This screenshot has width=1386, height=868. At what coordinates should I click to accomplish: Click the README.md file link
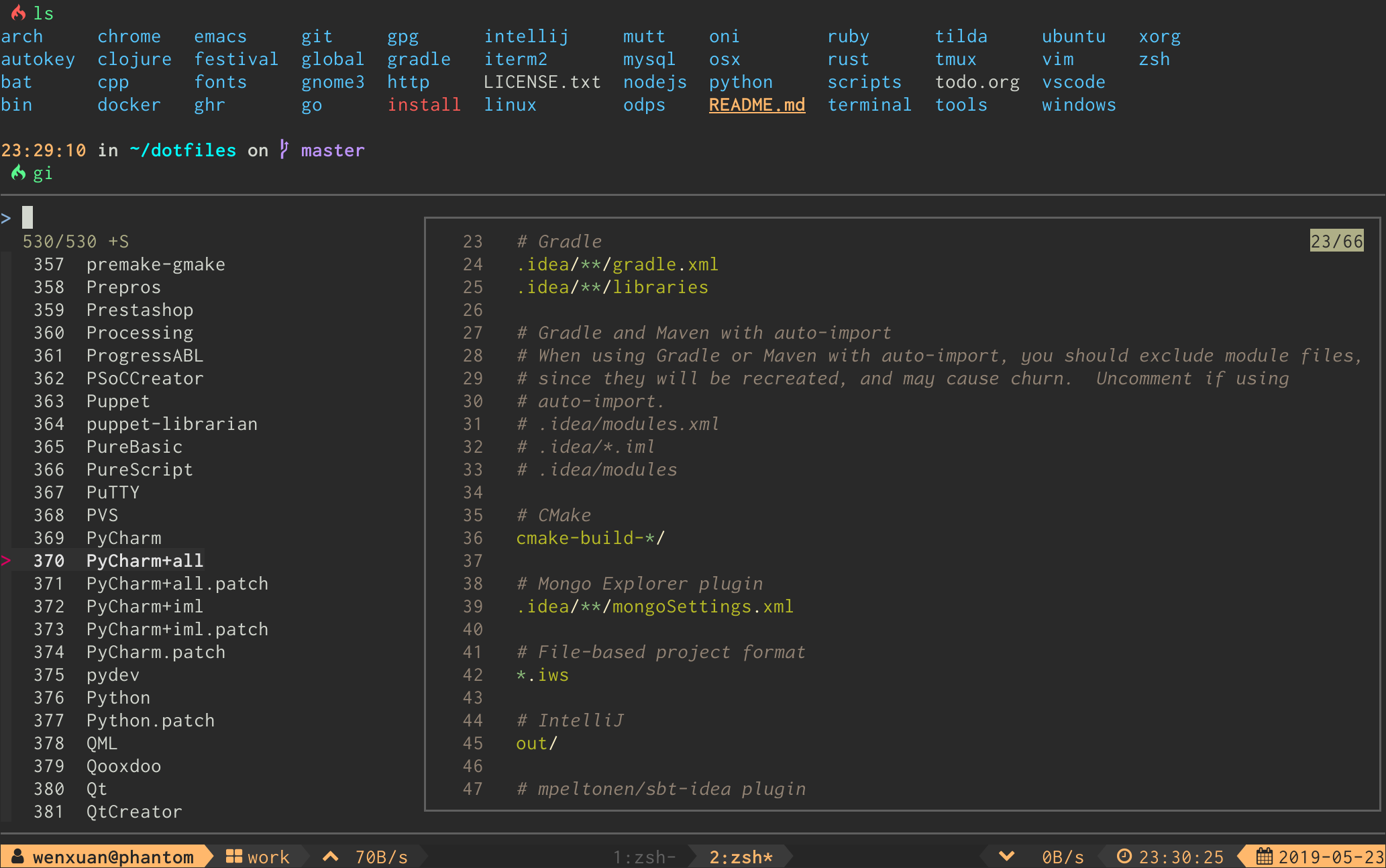click(x=757, y=104)
